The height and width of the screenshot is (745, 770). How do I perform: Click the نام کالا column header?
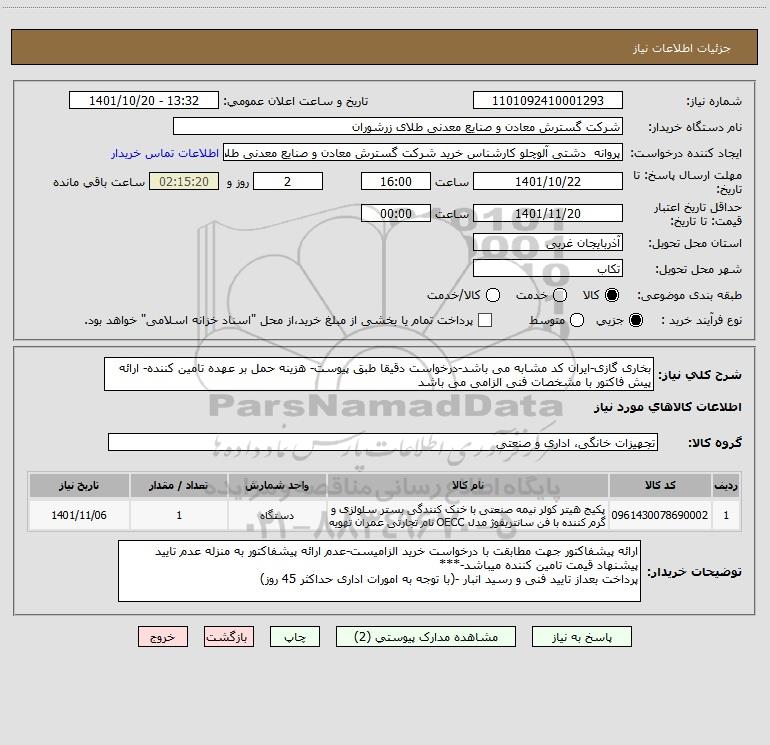[468, 485]
